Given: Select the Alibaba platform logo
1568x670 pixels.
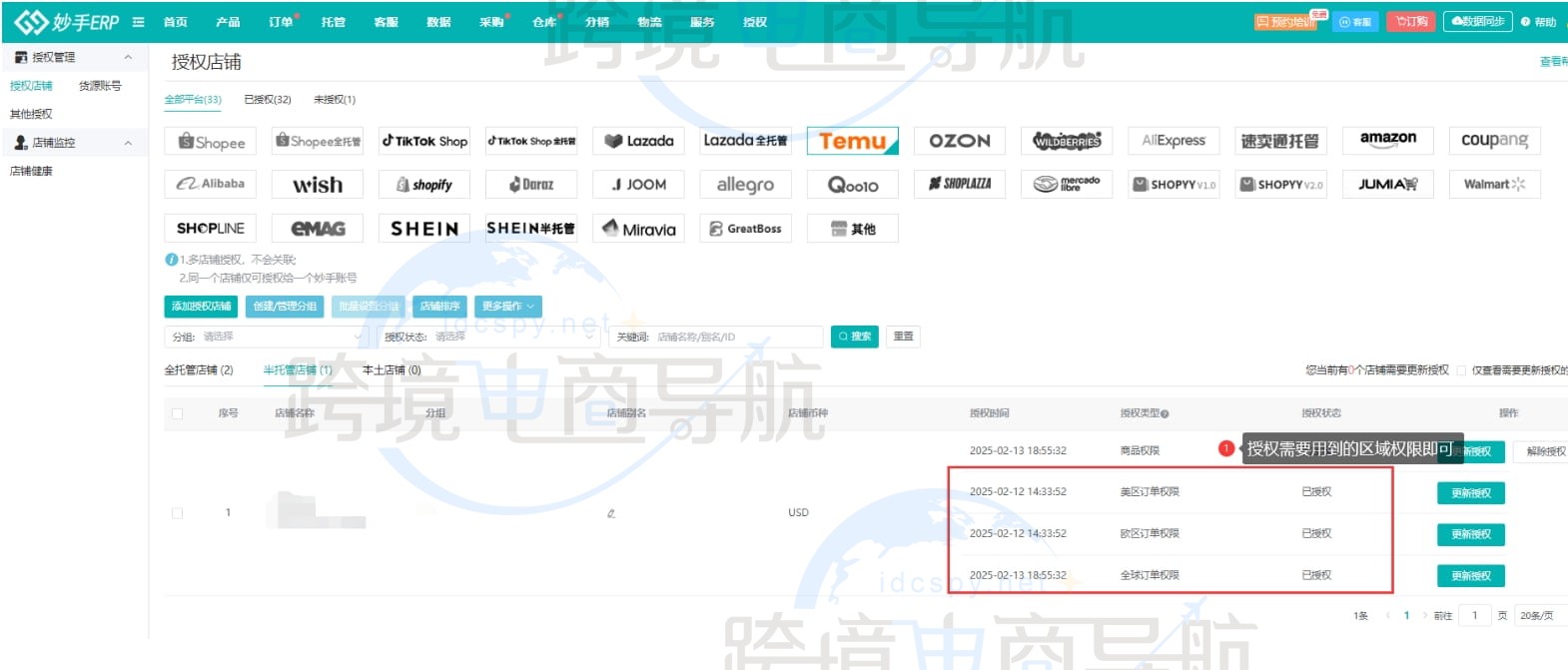Looking at the screenshot, I should 211,185.
